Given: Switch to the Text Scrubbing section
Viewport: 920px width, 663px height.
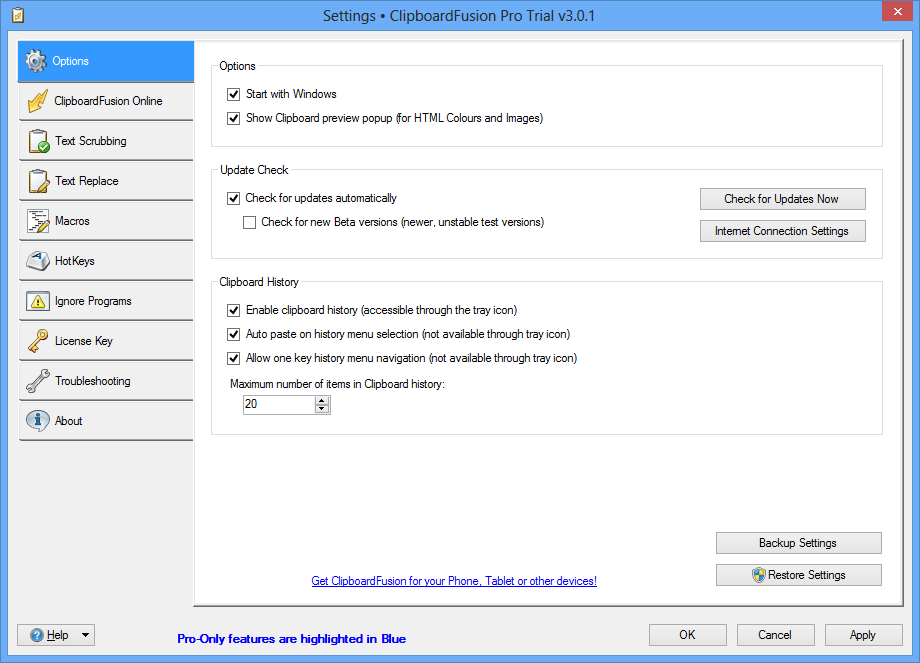Looking at the screenshot, I should pos(106,141).
